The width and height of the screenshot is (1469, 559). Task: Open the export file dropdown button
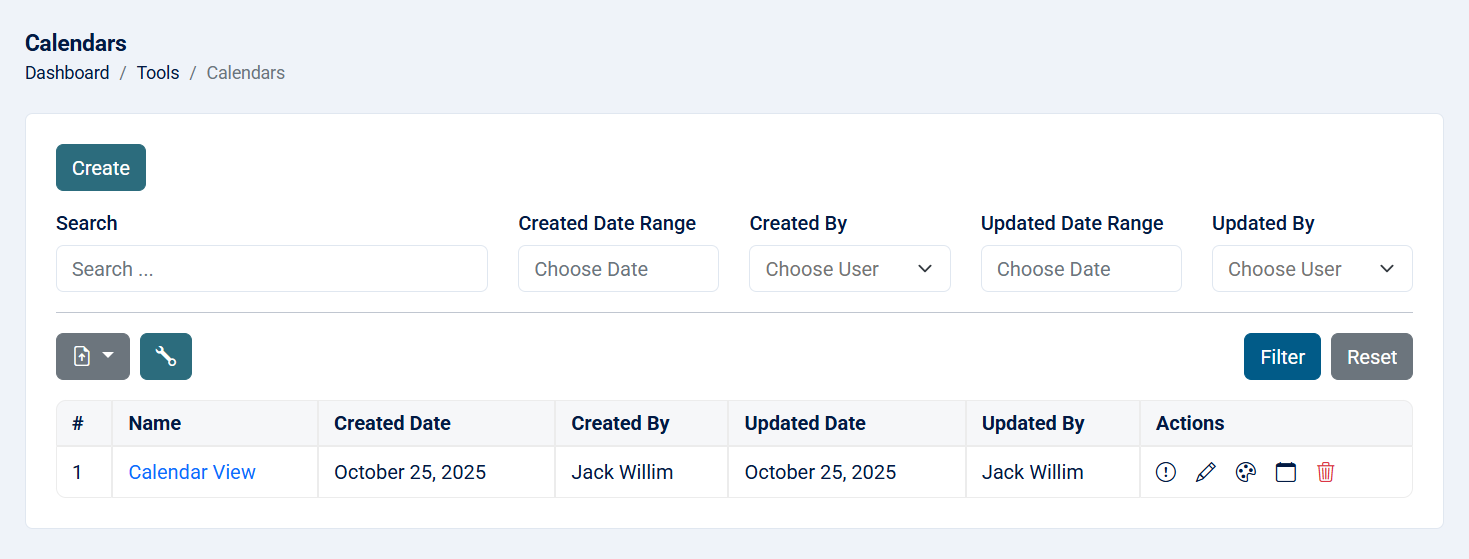click(x=93, y=356)
